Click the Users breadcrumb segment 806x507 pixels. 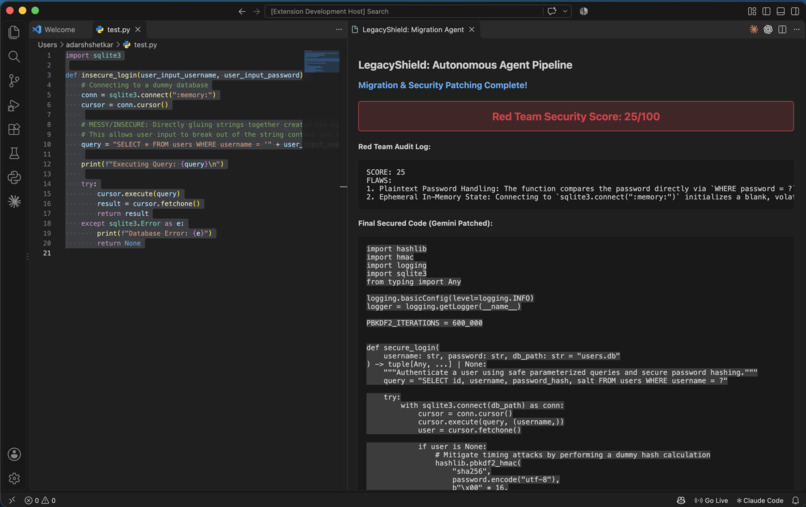[47, 45]
